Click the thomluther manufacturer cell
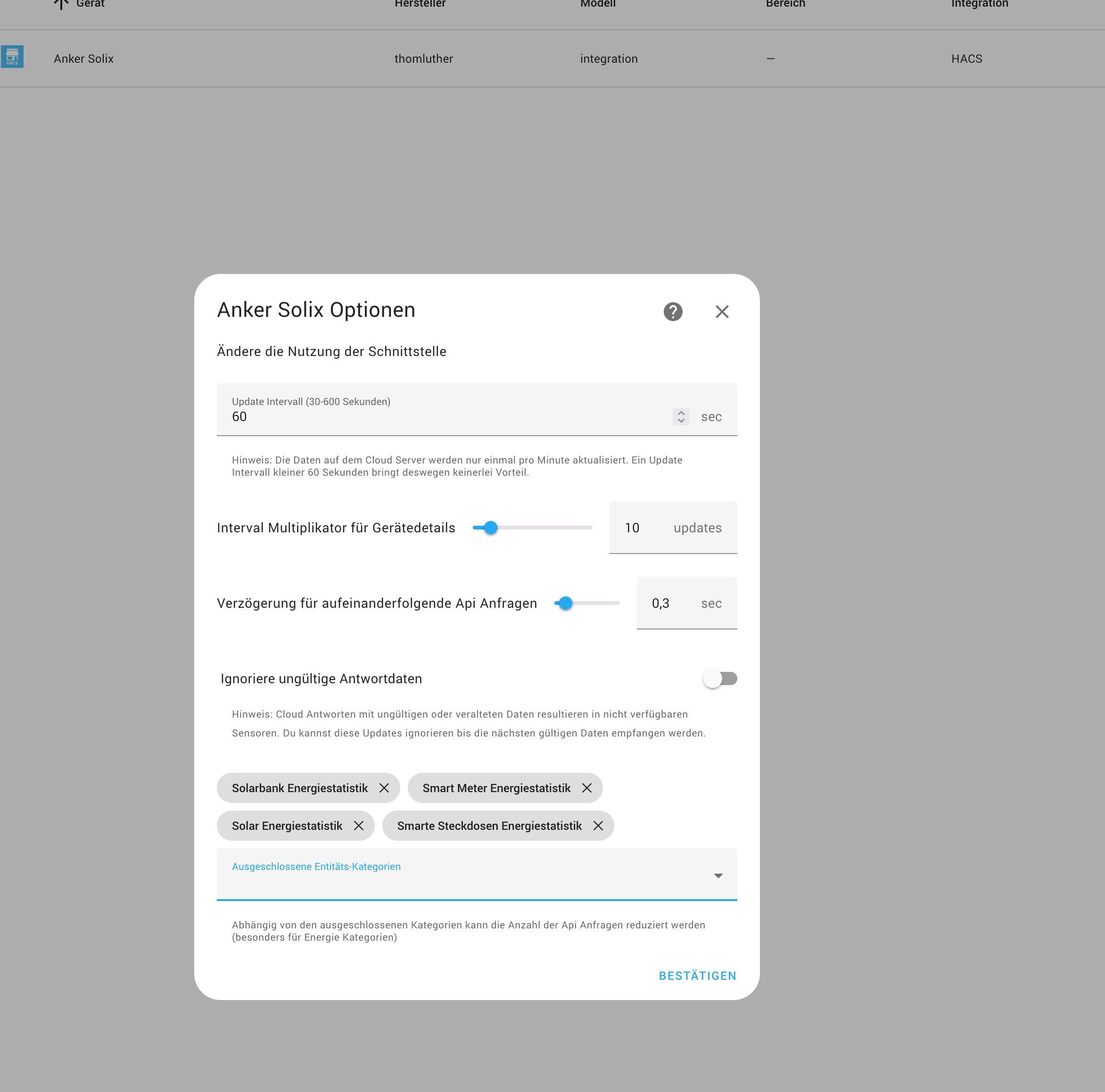1105x1092 pixels. tap(423, 59)
